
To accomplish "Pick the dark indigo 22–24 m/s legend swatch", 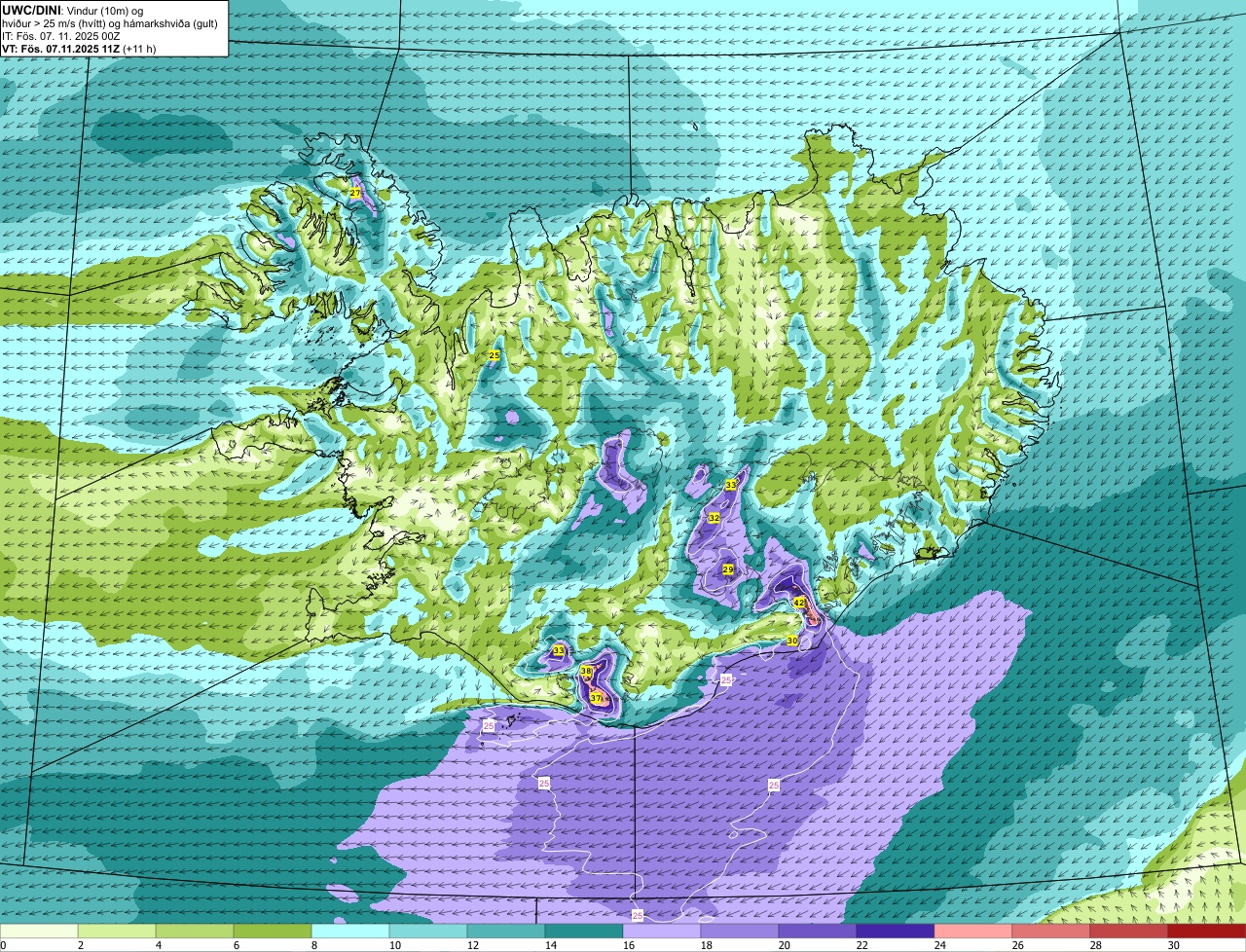I will pyautogui.click(x=897, y=932).
